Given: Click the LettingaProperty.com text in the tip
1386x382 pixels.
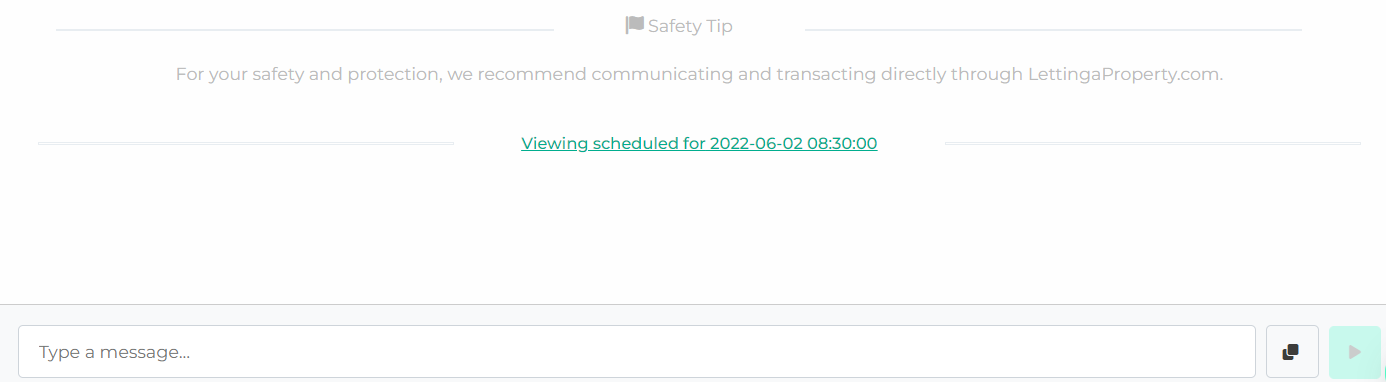Looking at the screenshot, I should point(1125,74).
